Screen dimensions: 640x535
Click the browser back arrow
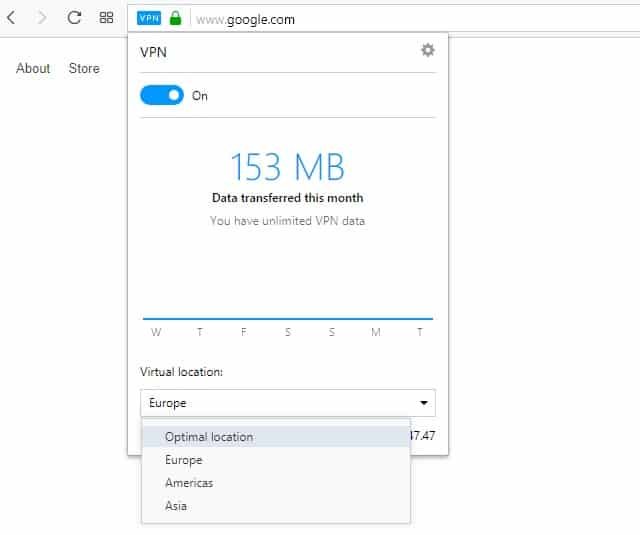[12, 18]
